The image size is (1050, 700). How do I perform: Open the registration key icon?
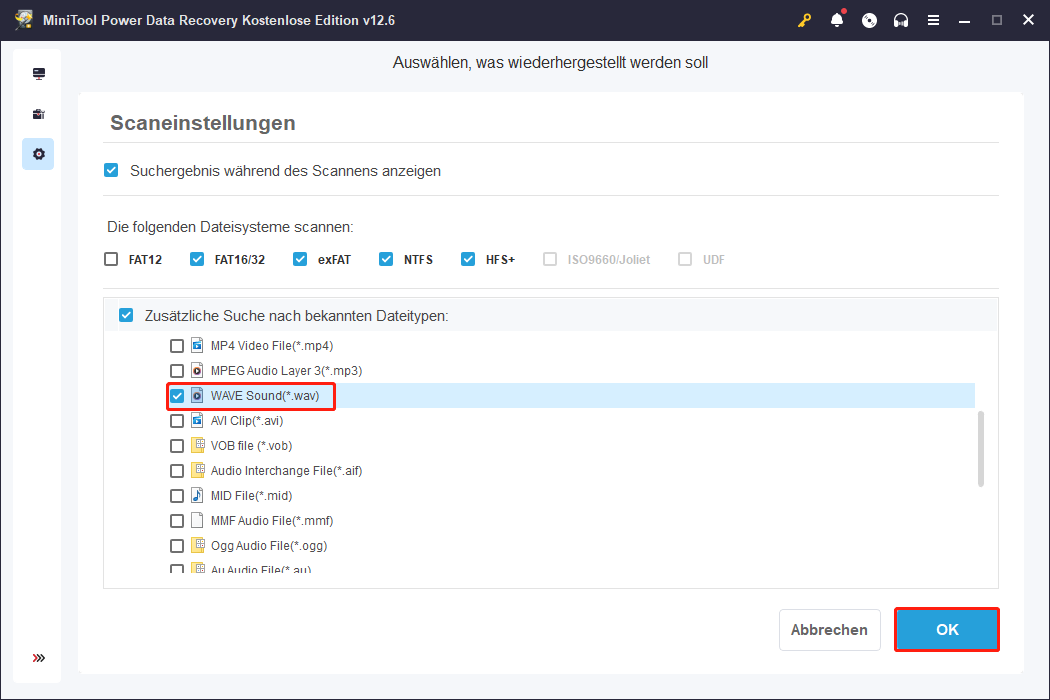(804, 20)
